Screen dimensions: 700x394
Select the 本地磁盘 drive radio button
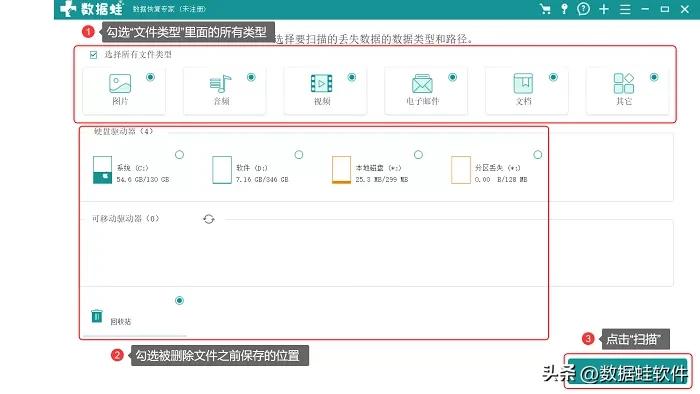[418, 155]
